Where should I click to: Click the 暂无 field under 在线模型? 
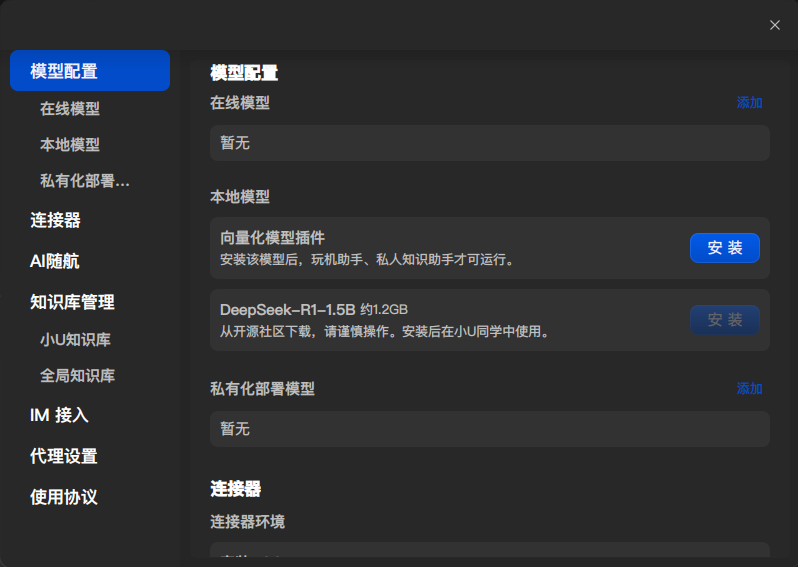pyautogui.click(x=490, y=143)
